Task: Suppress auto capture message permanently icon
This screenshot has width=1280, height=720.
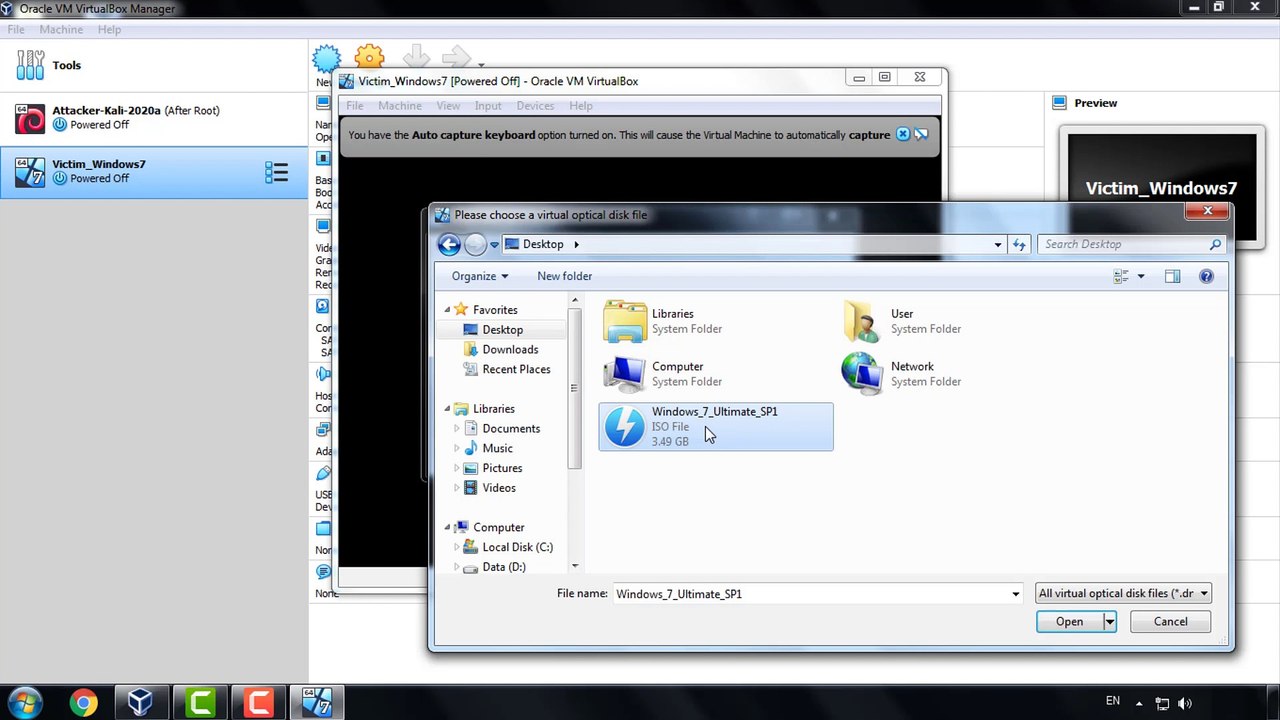Action: 921,134
